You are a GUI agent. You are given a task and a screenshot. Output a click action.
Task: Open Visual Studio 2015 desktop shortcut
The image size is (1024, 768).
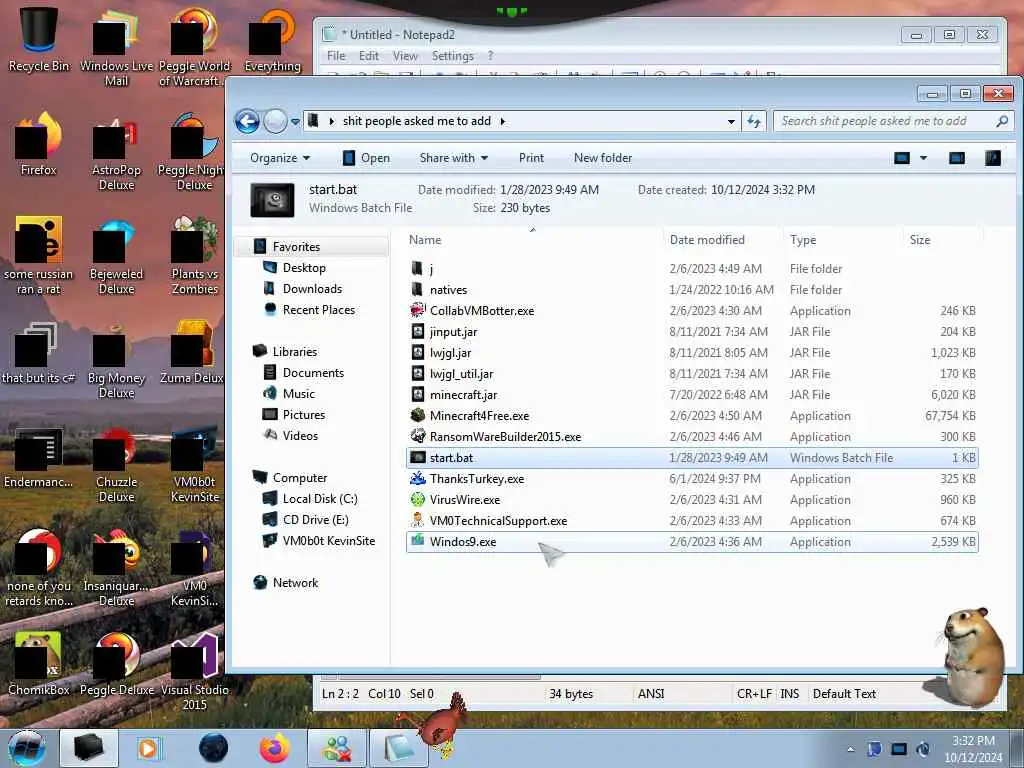[195, 671]
